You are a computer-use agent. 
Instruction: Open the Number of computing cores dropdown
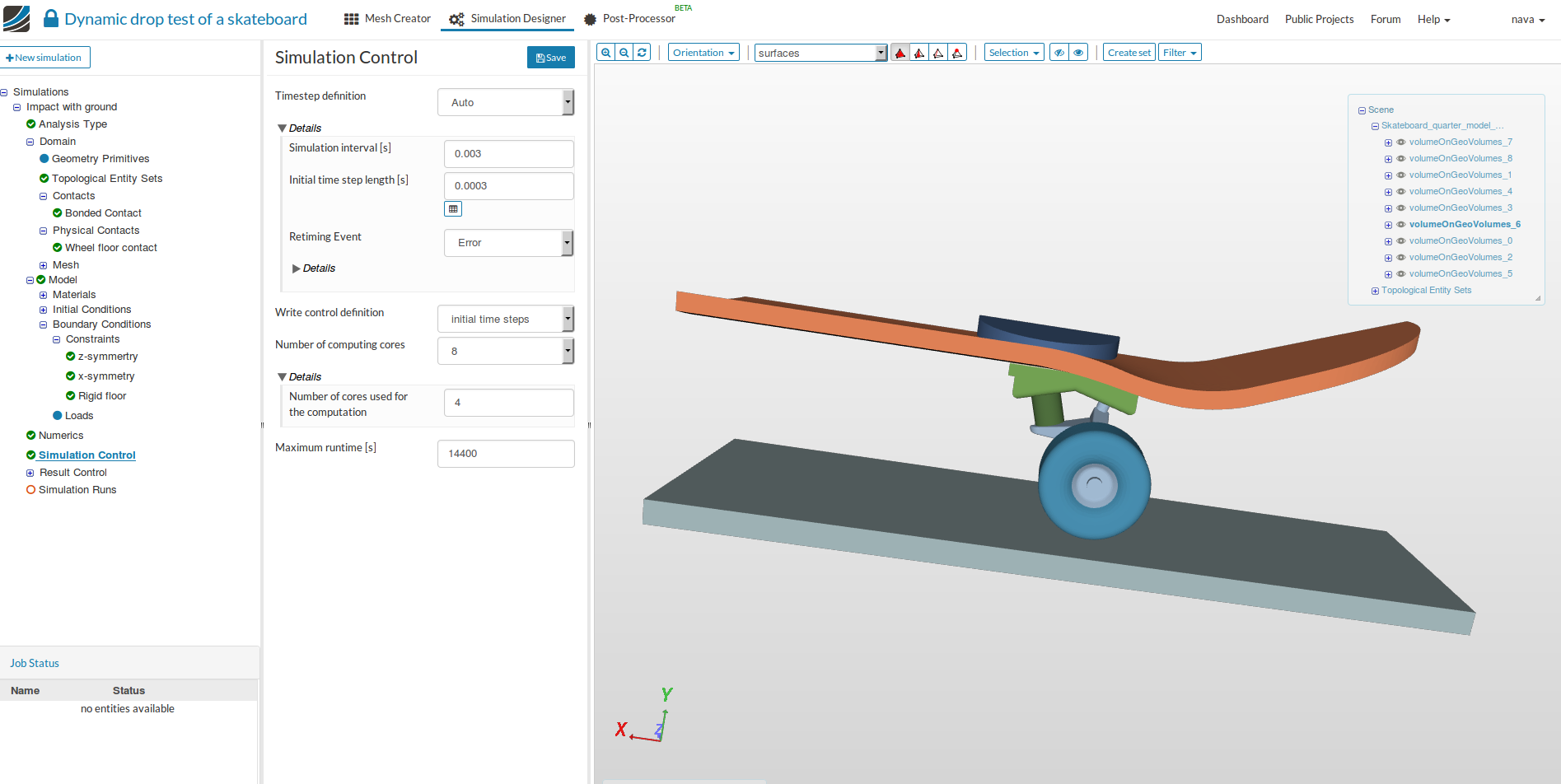(506, 352)
